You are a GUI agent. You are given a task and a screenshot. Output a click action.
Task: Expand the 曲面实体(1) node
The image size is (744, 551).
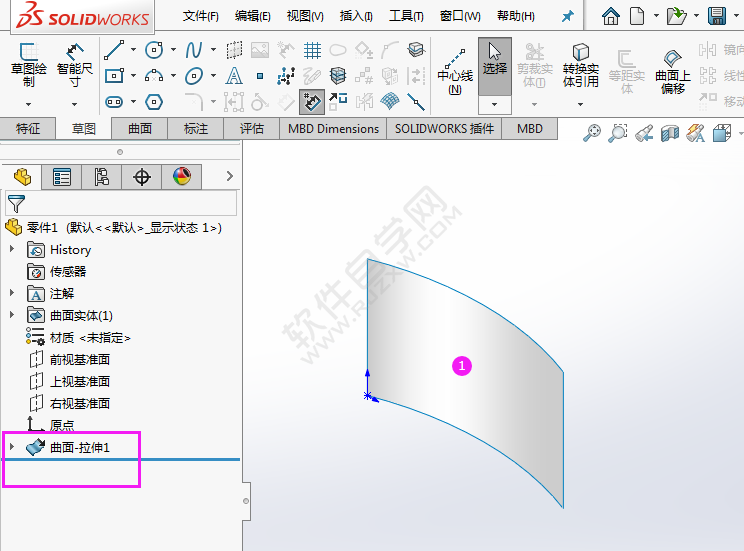click(x=12, y=314)
